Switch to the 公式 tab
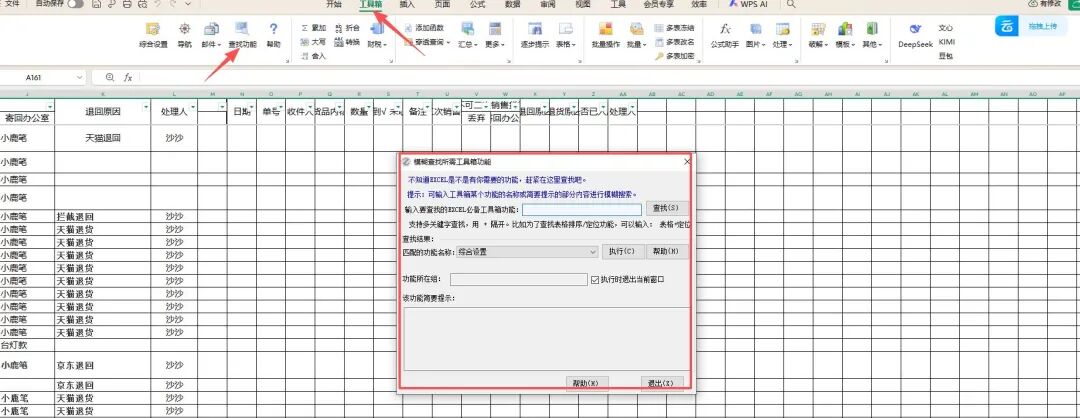Image resolution: width=1080 pixels, height=418 pixels. click(x=477, y=4)
